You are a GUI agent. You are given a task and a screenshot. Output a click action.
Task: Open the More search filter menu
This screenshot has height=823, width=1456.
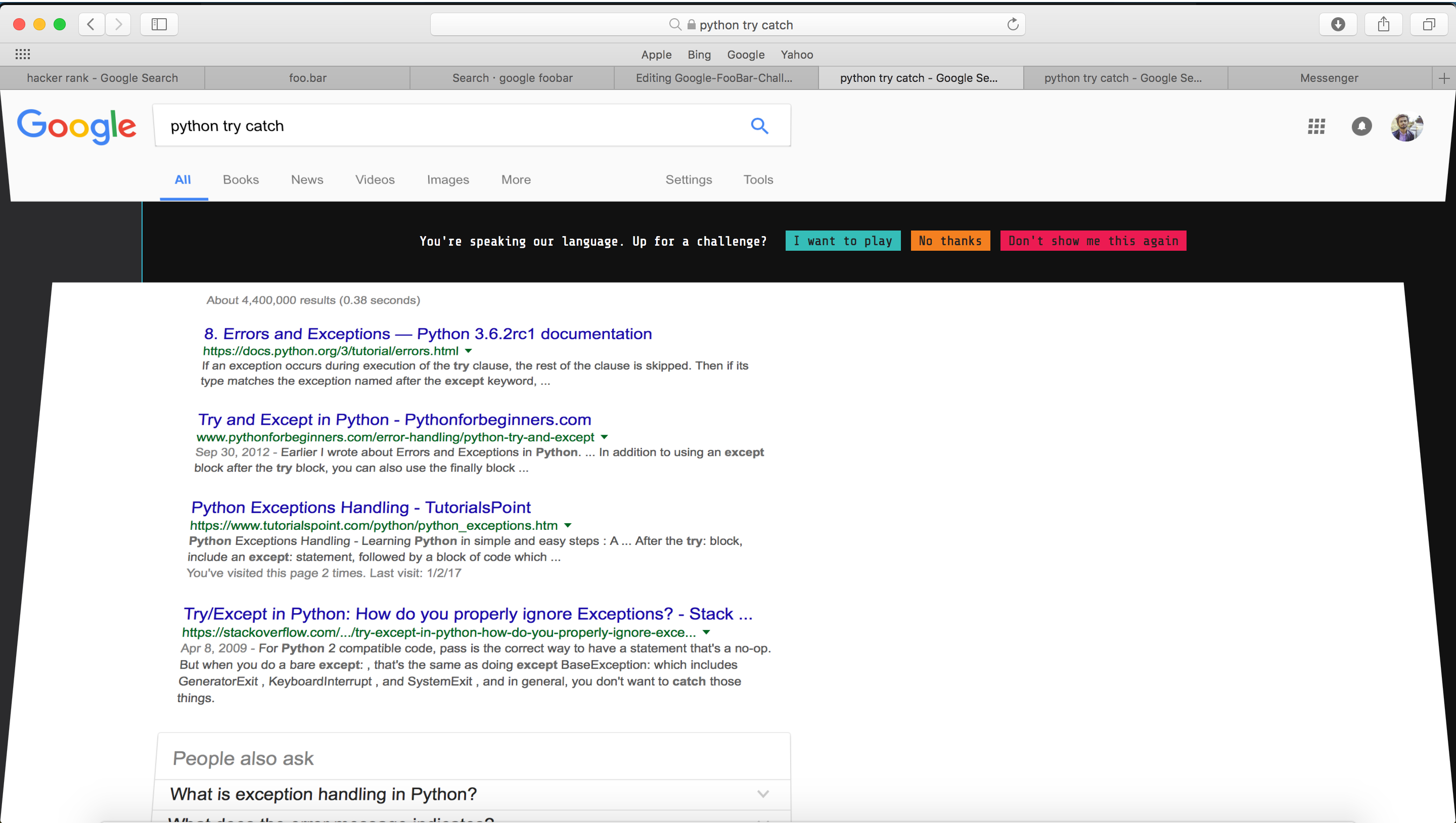516,180
